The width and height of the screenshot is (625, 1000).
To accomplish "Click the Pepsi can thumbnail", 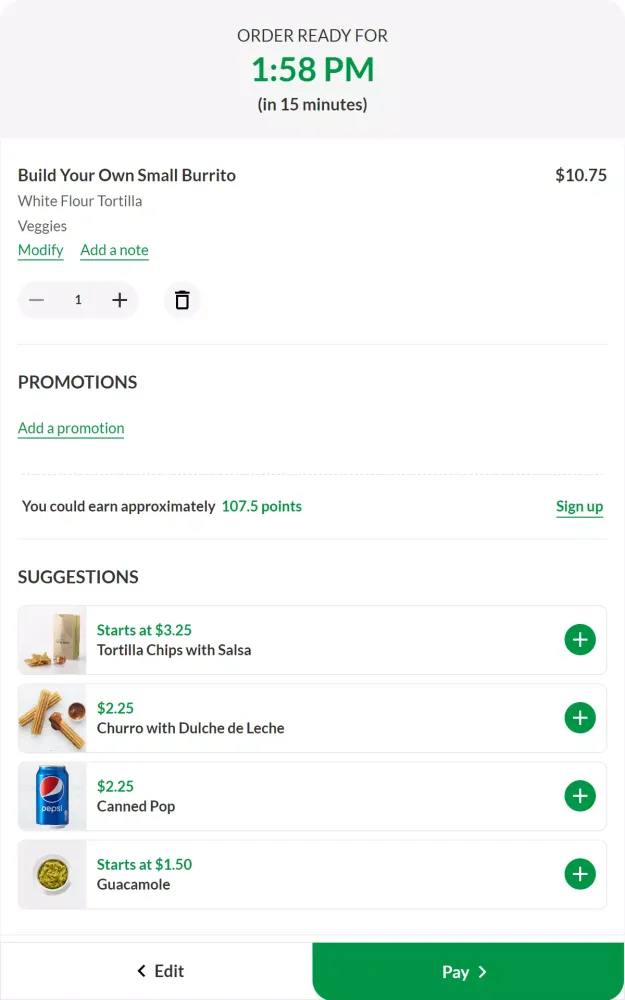I will coord(53,796).
